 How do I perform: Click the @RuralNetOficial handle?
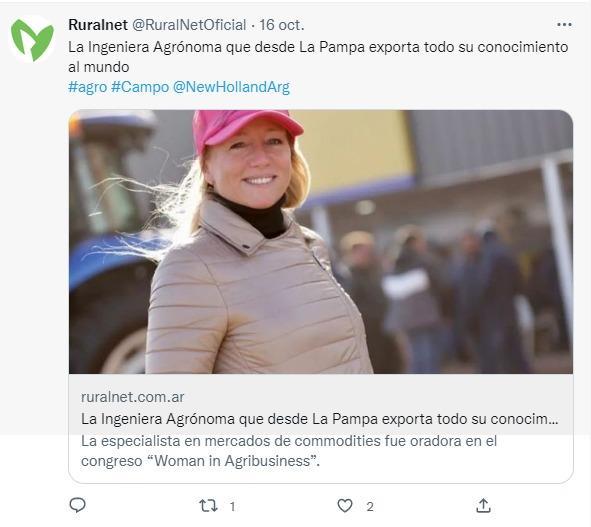tap(188, 25)
